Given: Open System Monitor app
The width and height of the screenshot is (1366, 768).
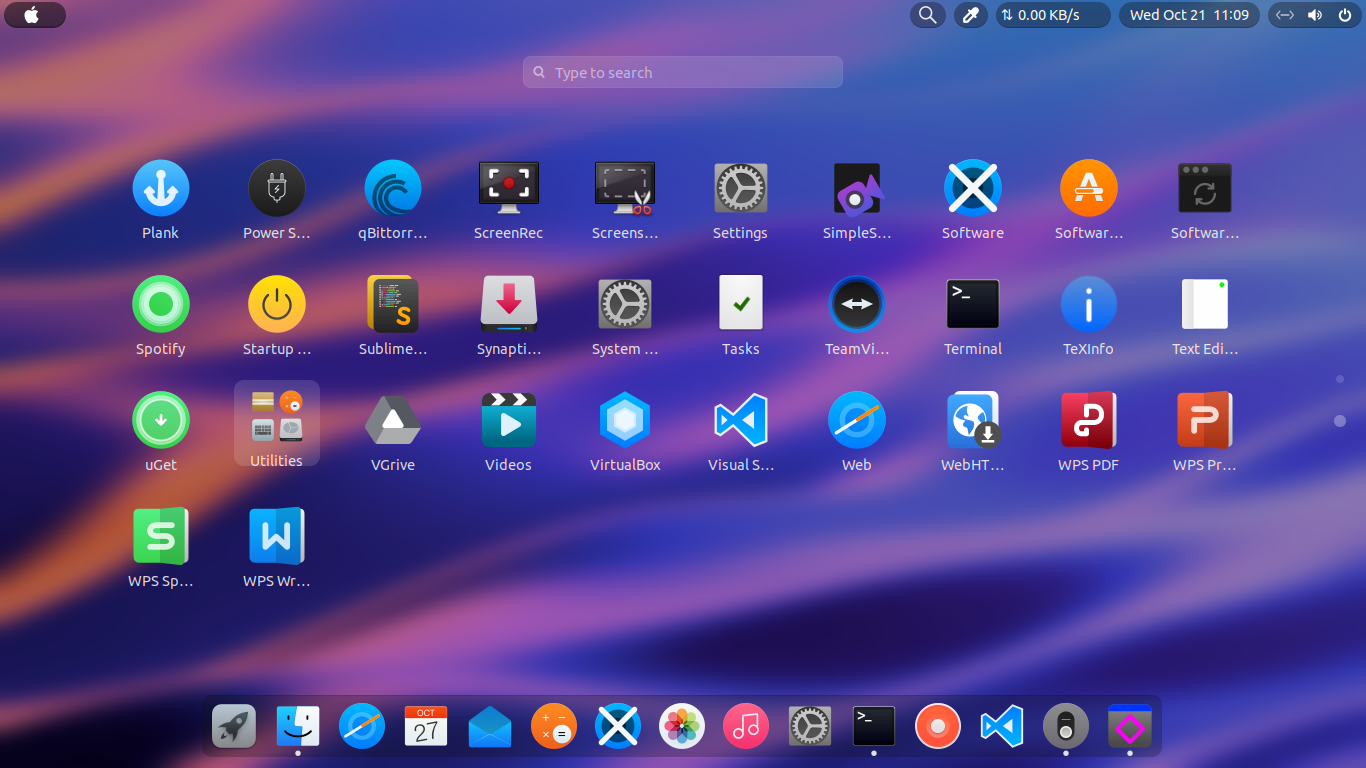Looking at the screenshot, I should coord(624,304).
